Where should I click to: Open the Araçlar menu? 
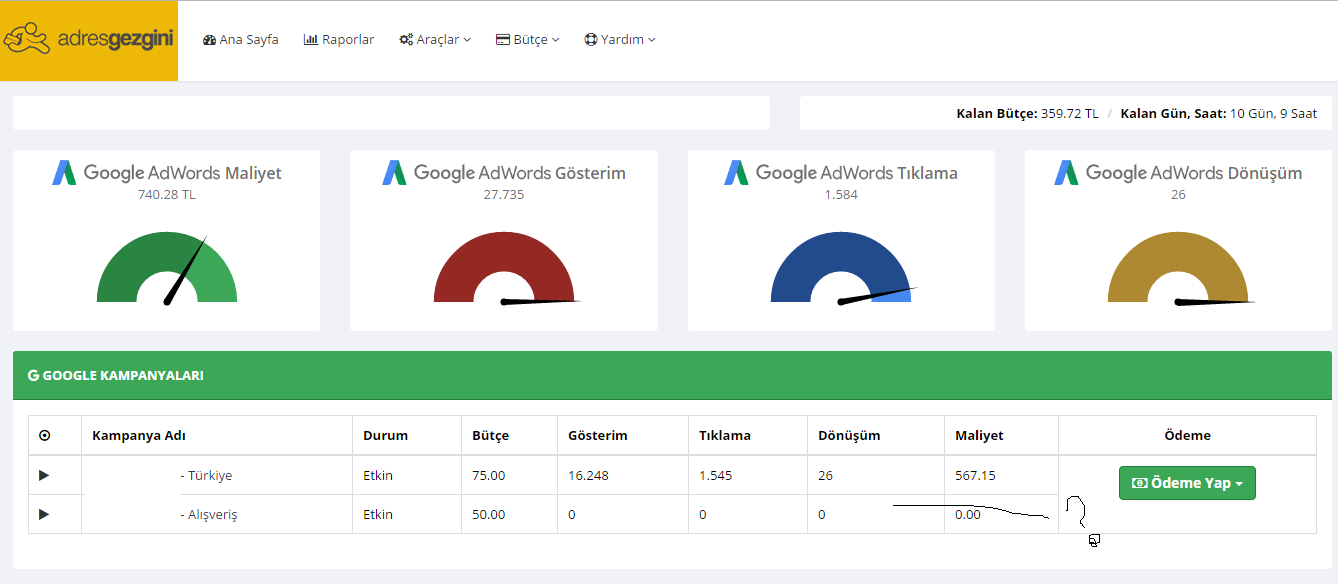click(435, 40)
